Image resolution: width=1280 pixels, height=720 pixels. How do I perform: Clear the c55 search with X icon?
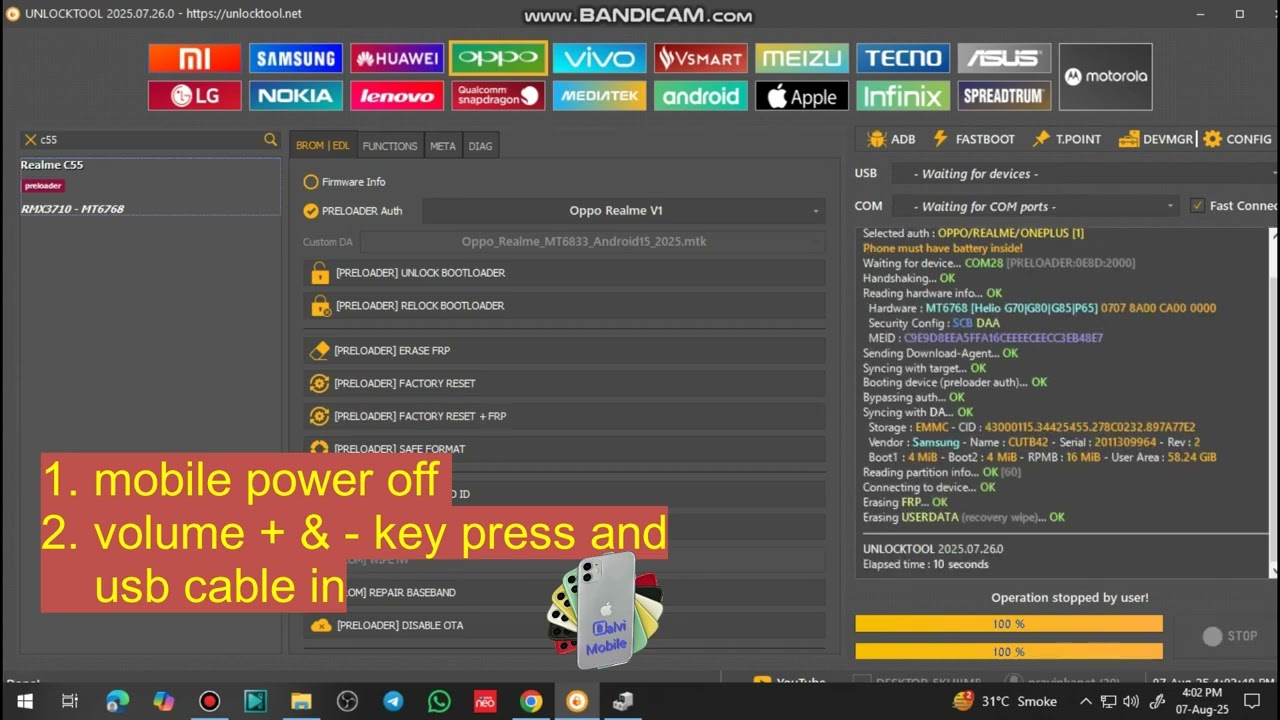click(30, 140)
